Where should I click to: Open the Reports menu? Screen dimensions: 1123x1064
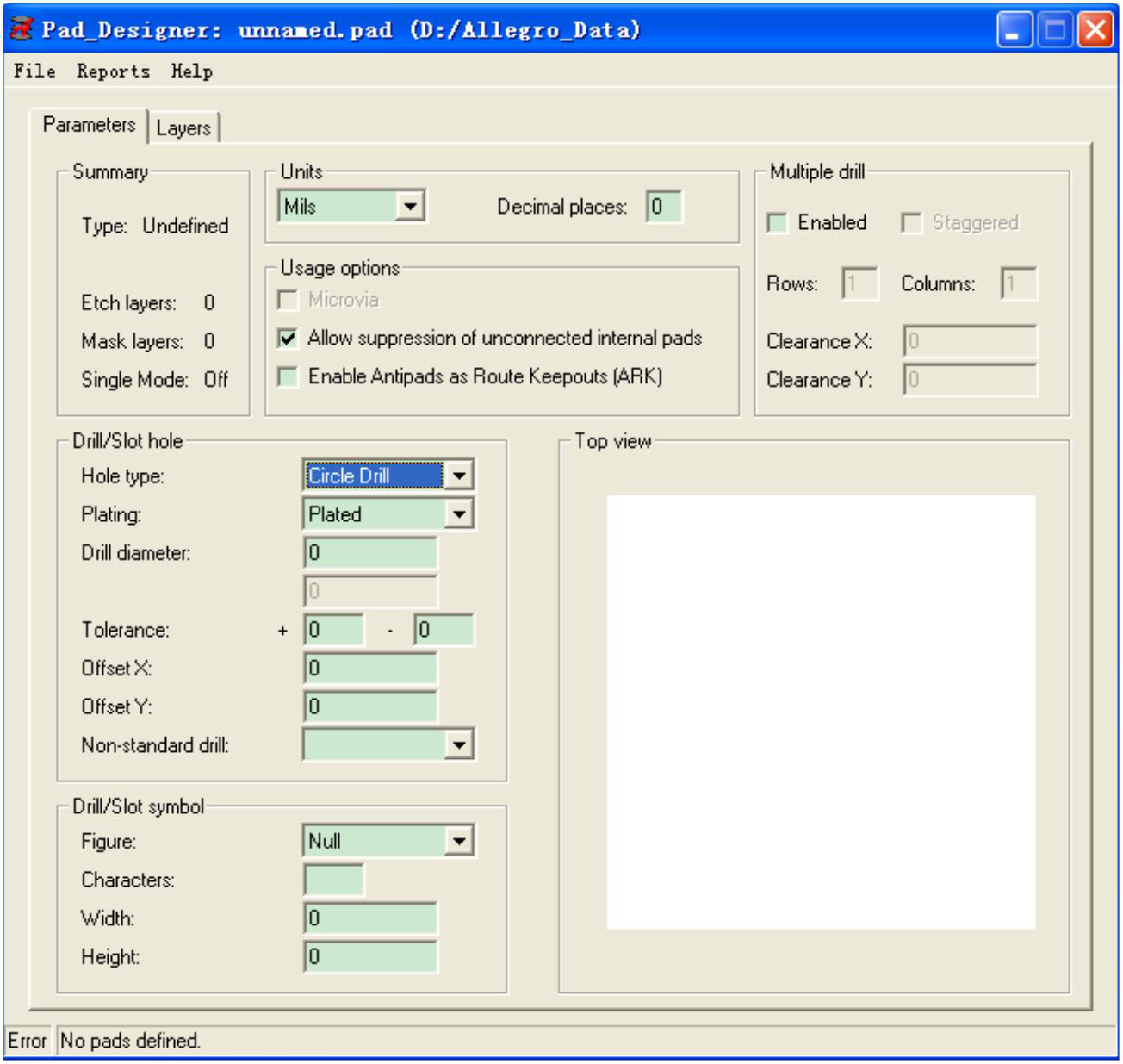click(x=113, y=72)
